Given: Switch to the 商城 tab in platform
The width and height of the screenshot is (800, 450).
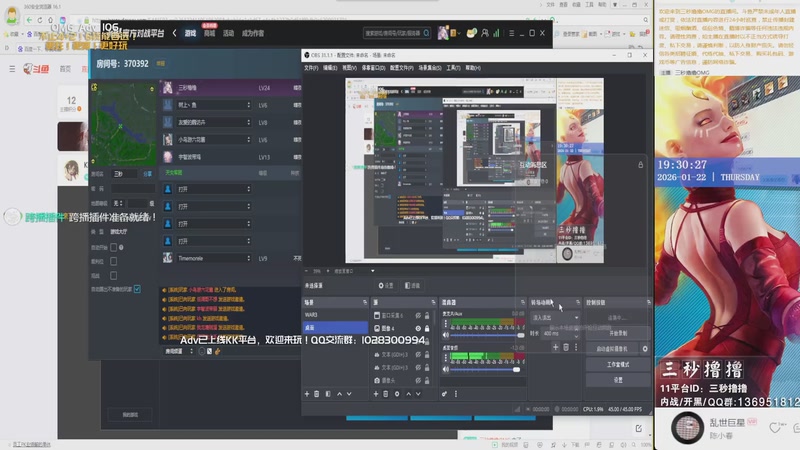Looking at the screenshot, I should tap(209, 33).
